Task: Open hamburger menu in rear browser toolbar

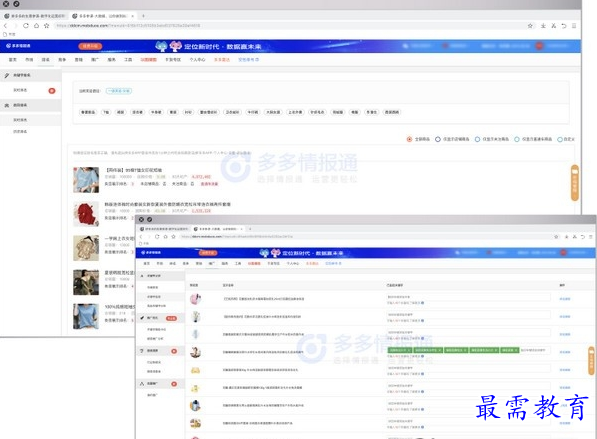Action: click(574, 26)
